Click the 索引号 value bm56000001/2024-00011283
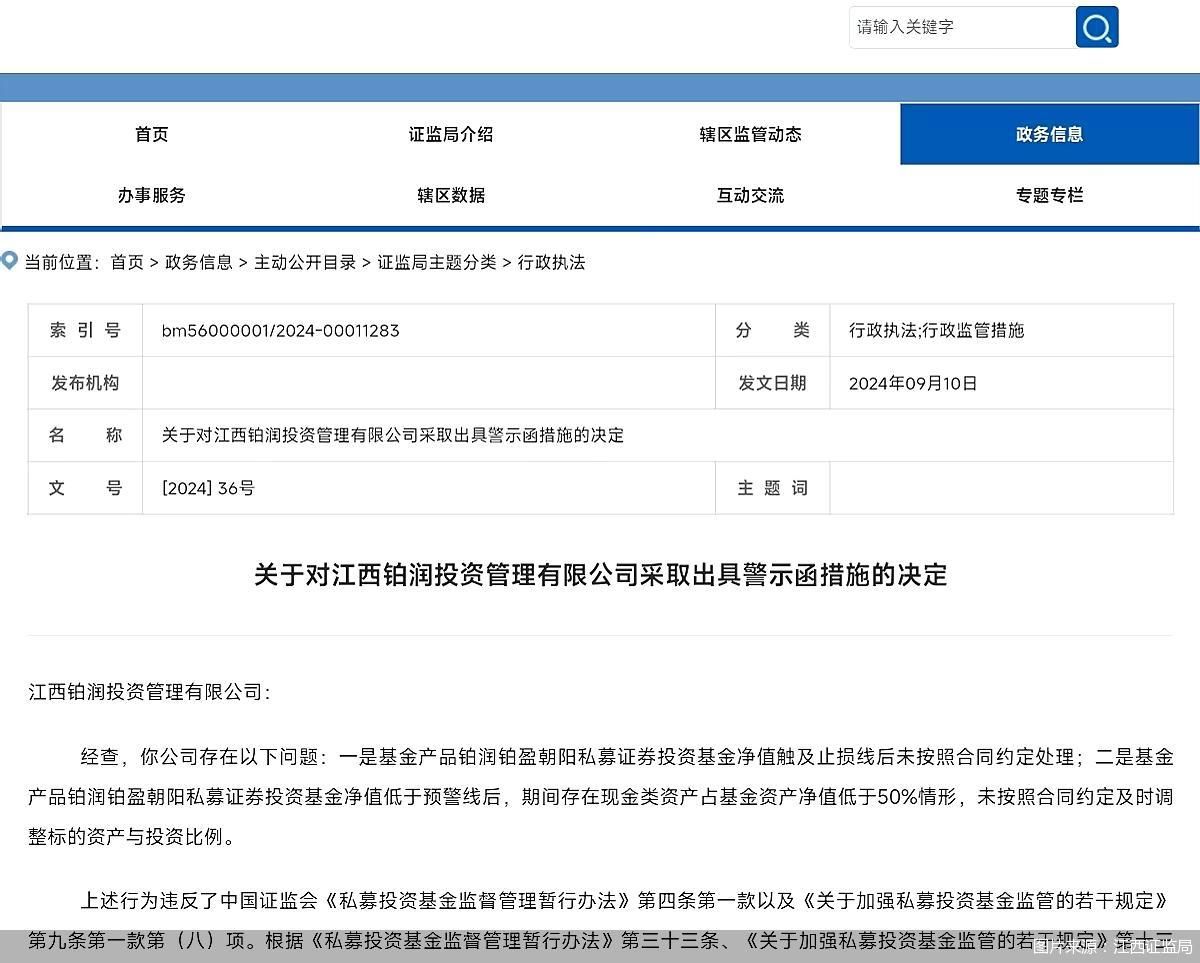The image size is (1200, 963). point(281,330)
